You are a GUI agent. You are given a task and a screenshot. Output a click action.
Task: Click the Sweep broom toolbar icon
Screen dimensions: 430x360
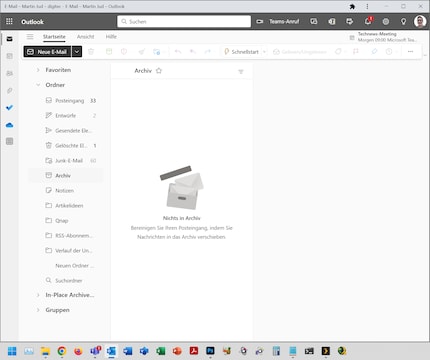pos(141,52)
